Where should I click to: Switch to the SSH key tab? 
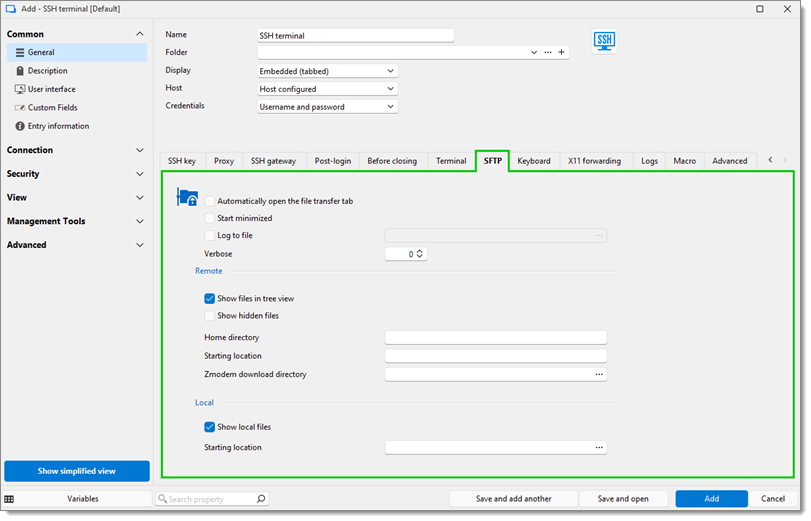pos(182,161)
